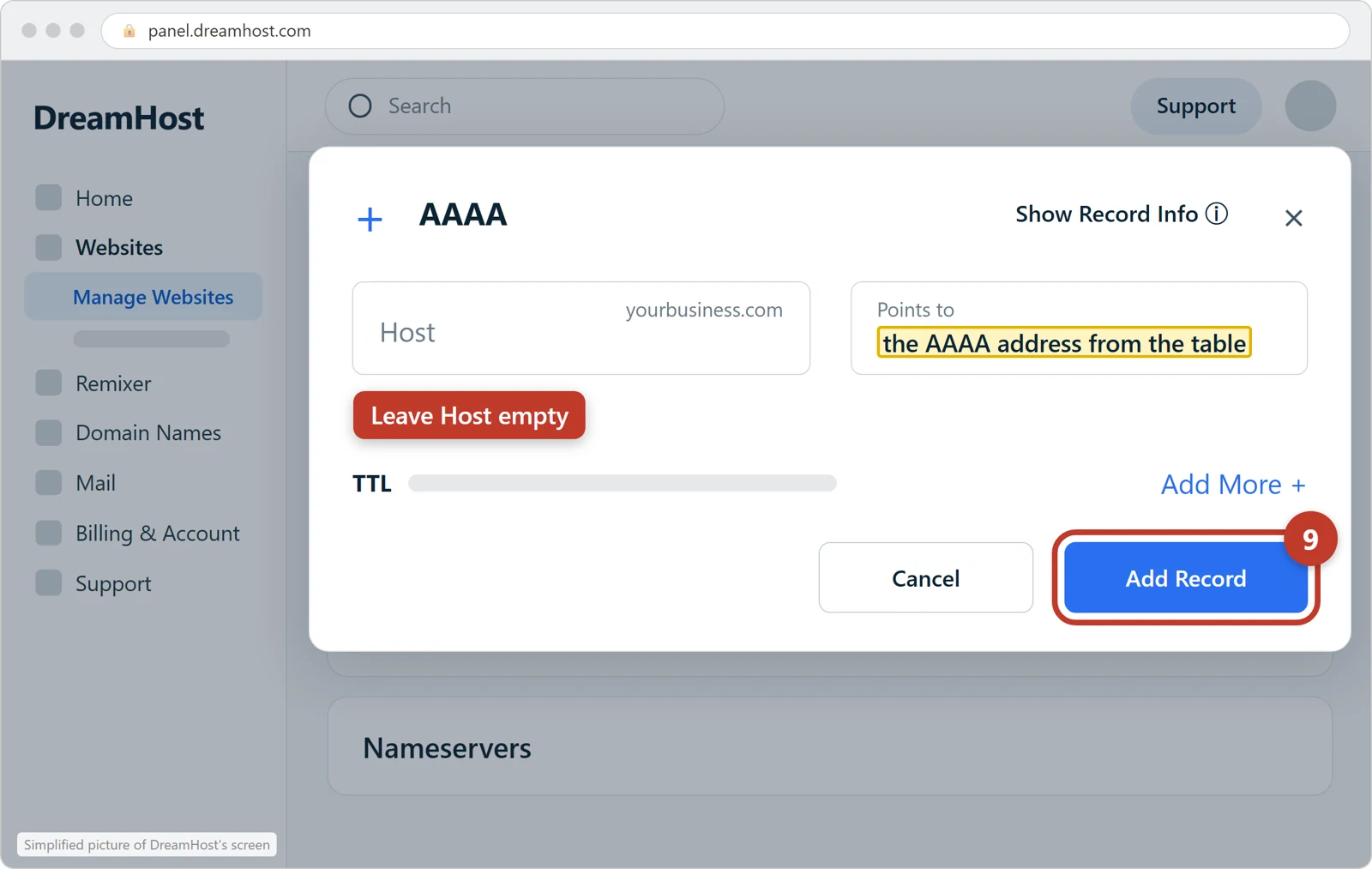Open the user avatar in the top bar

(1310, 106)
